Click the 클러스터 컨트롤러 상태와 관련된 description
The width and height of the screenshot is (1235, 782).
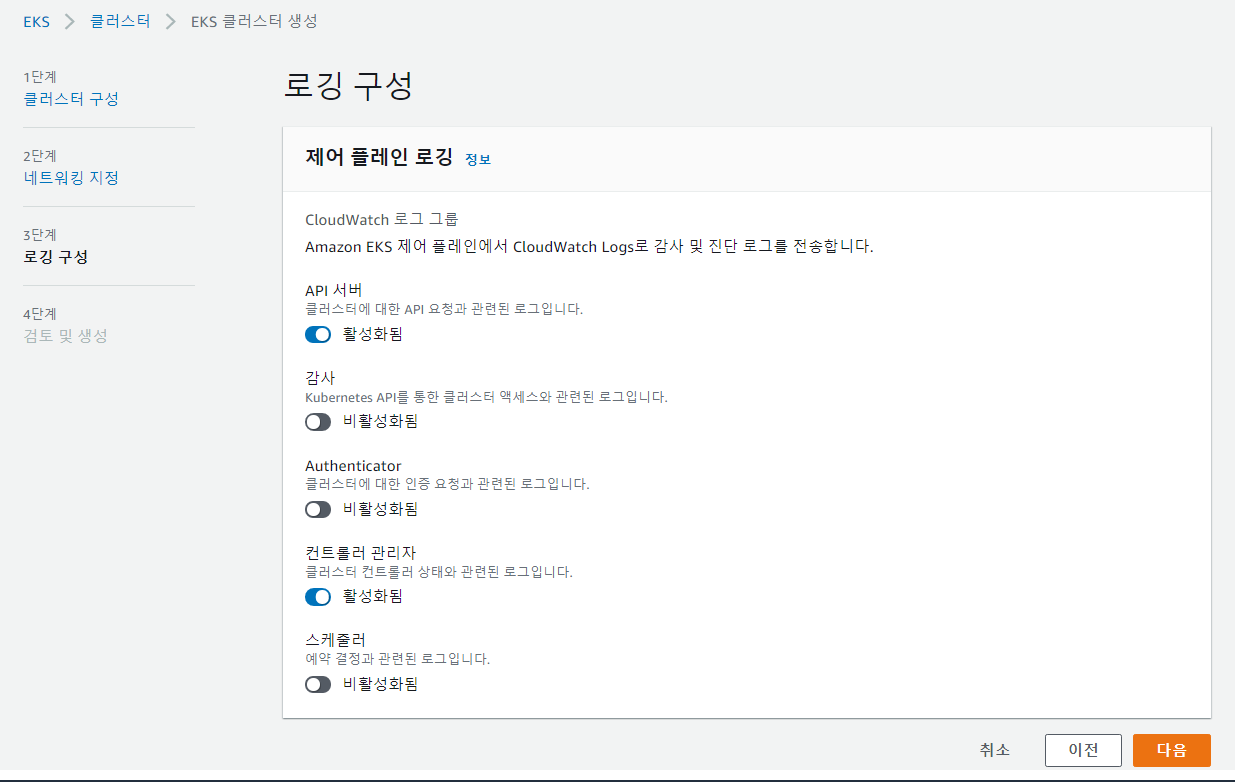click(439, 572)
